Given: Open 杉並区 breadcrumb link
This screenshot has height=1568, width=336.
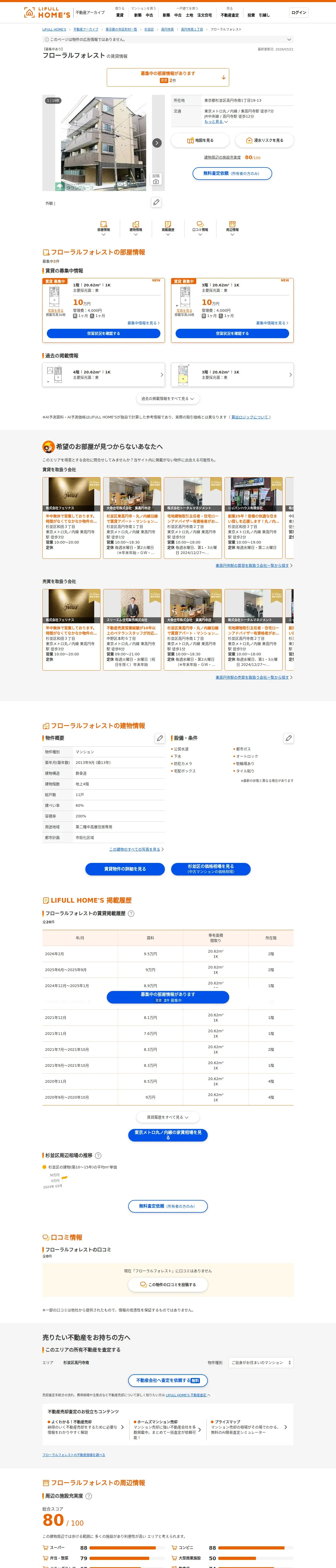Looking at the screenshot, I should click(149, 29).
